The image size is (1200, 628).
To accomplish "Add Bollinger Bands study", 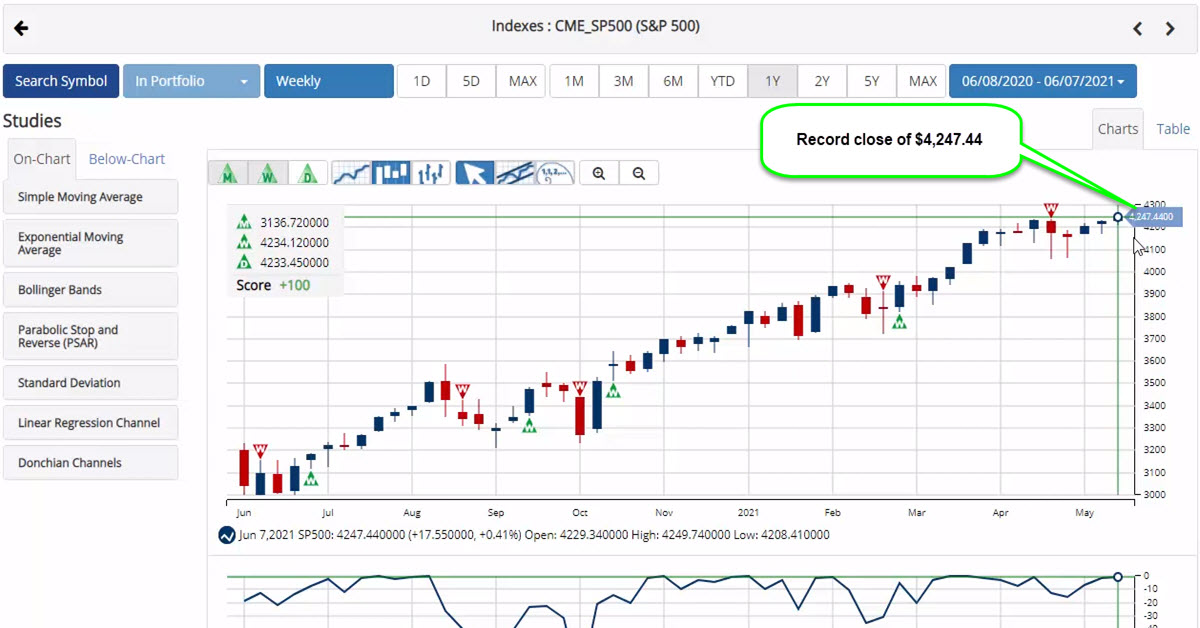I will click(91, 290).
